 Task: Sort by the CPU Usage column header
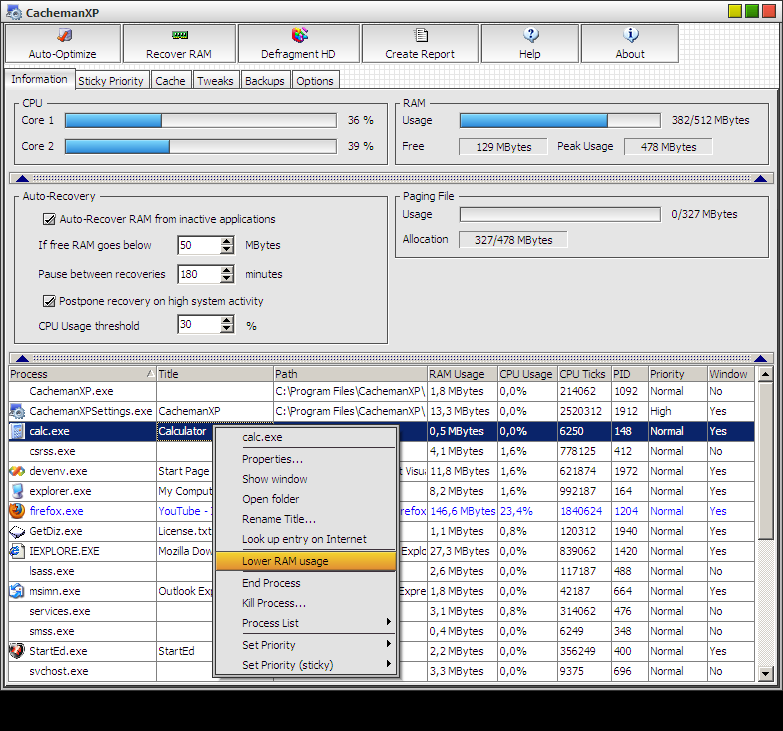click(527, 374)
